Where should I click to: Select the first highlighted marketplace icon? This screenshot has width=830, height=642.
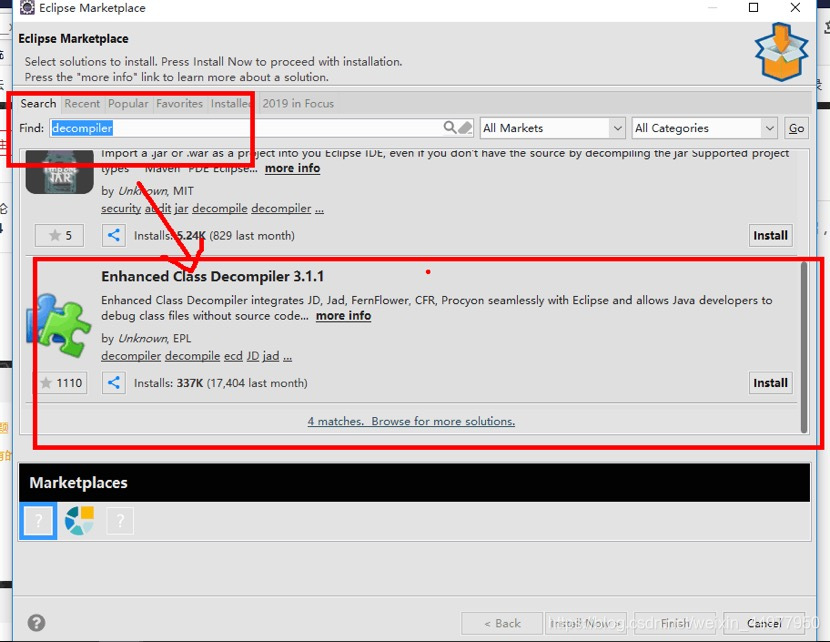click(38, 521)
